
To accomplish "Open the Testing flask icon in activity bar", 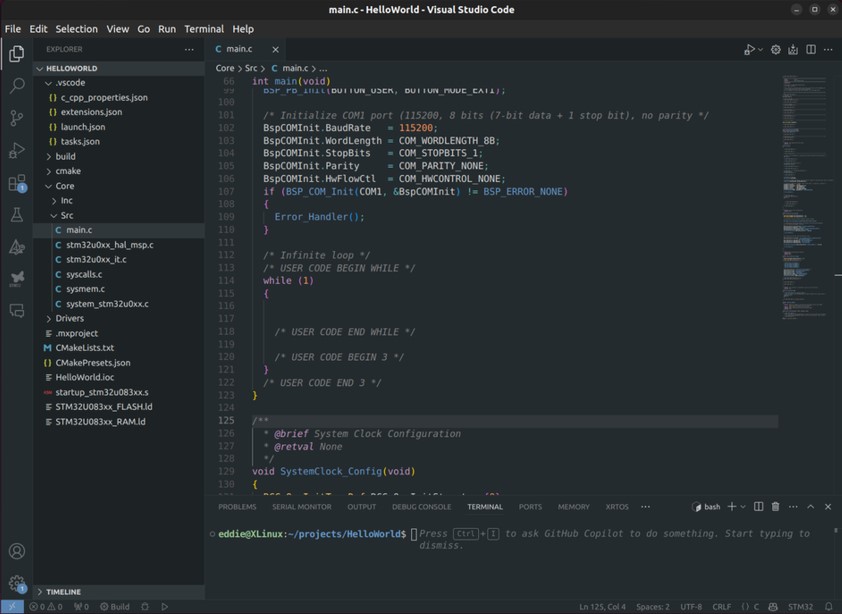I will click(x=15, y=215).
